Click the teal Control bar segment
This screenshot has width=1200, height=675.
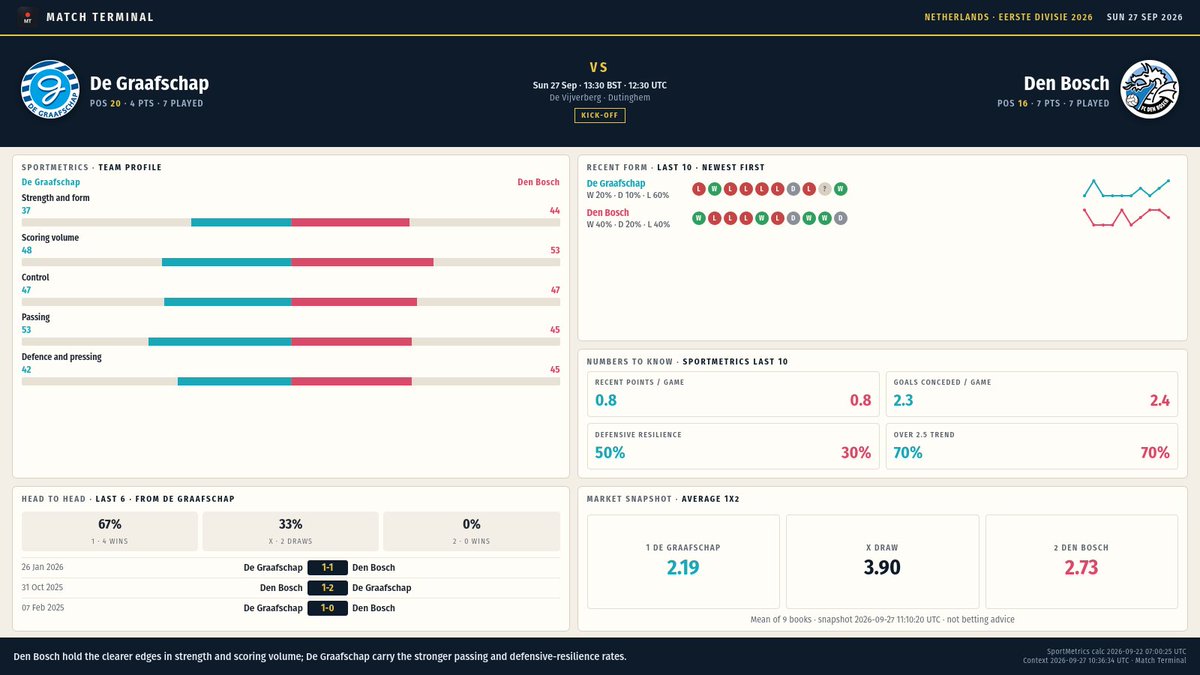pyautogui.click(x=228, y=302)
